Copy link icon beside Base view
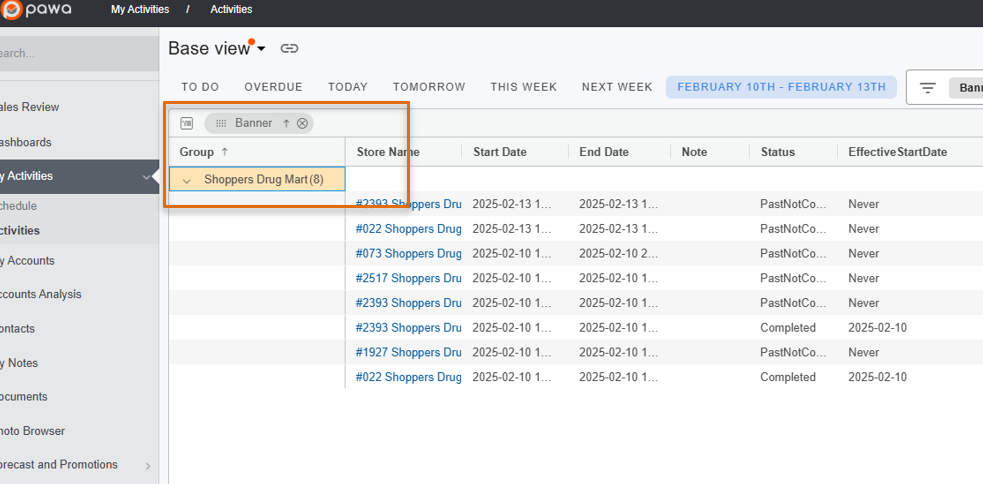The height and width of the screenshot is (484, 983). pos(289,48)
